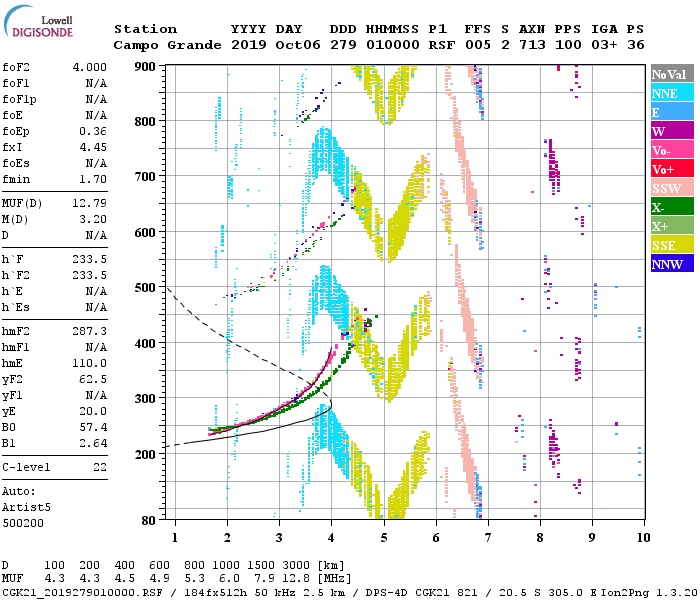Image resolution: width=700 pixels, height=600 pixels.
Task: Click the 900 label on height axis
Action: [x=146, y=67]
